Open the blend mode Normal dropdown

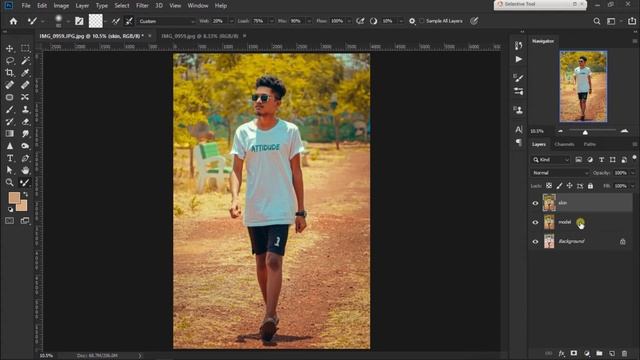[x=560, y=173]
